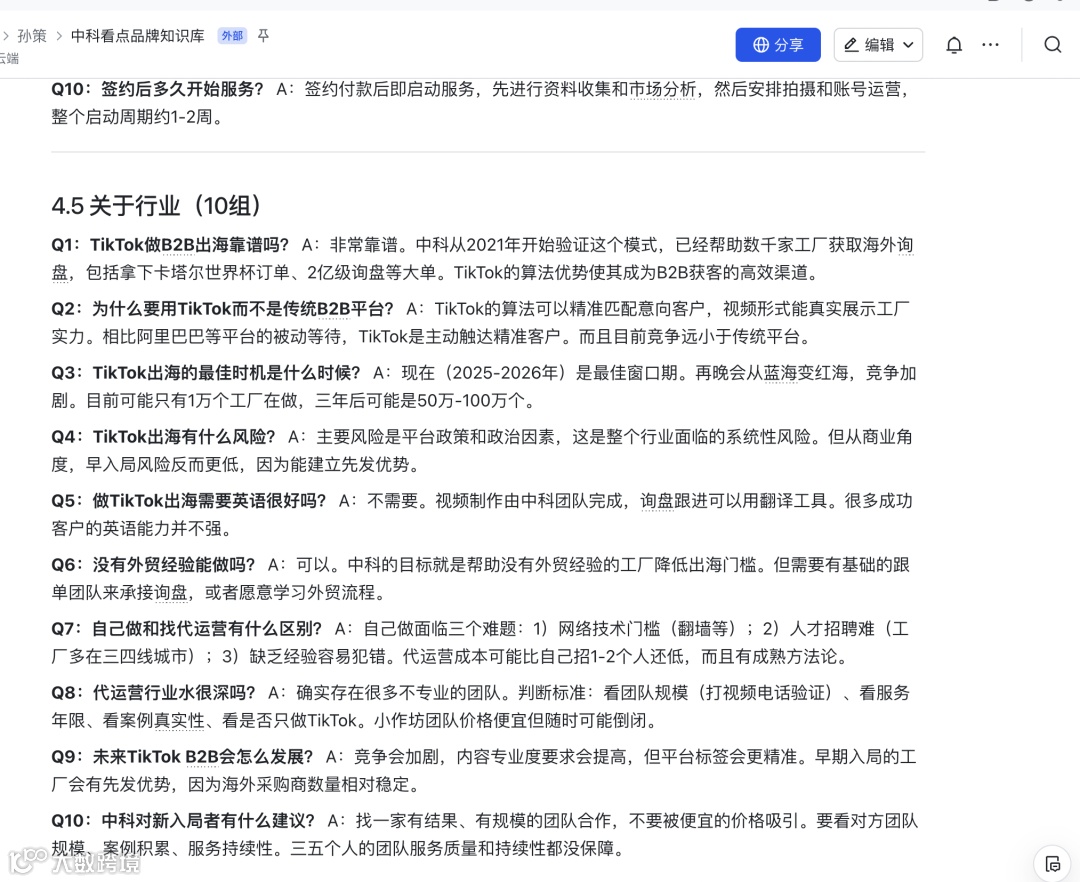
Task: Click the text 或者愿意学习外贸流程
Action: click(290, 593)
